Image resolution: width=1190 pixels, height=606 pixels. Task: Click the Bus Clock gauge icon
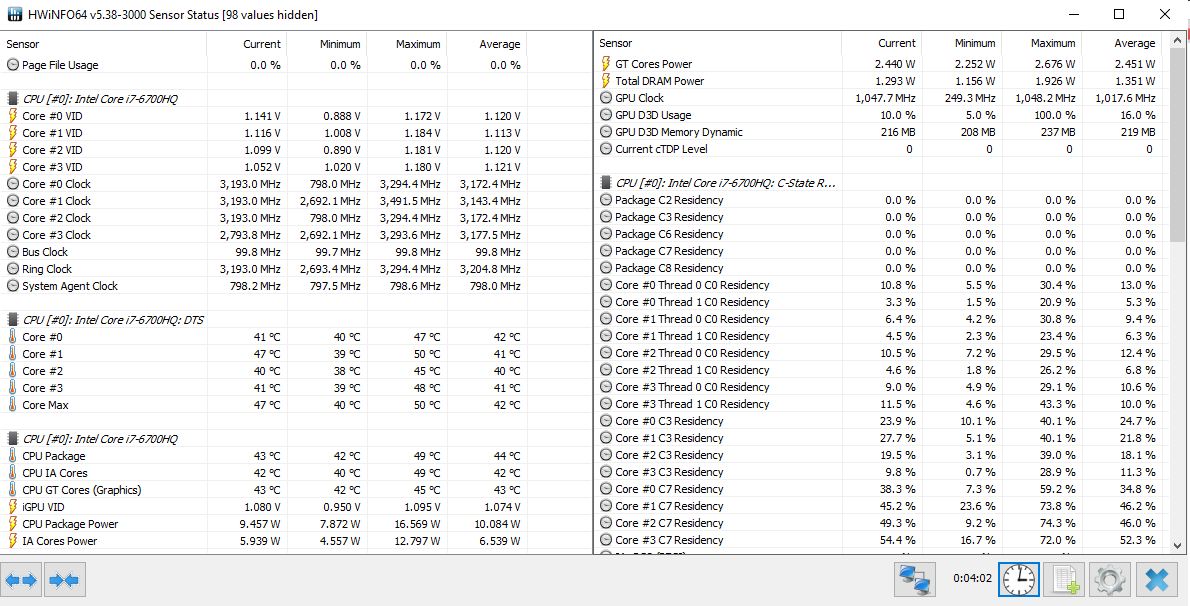pos(13,252)
